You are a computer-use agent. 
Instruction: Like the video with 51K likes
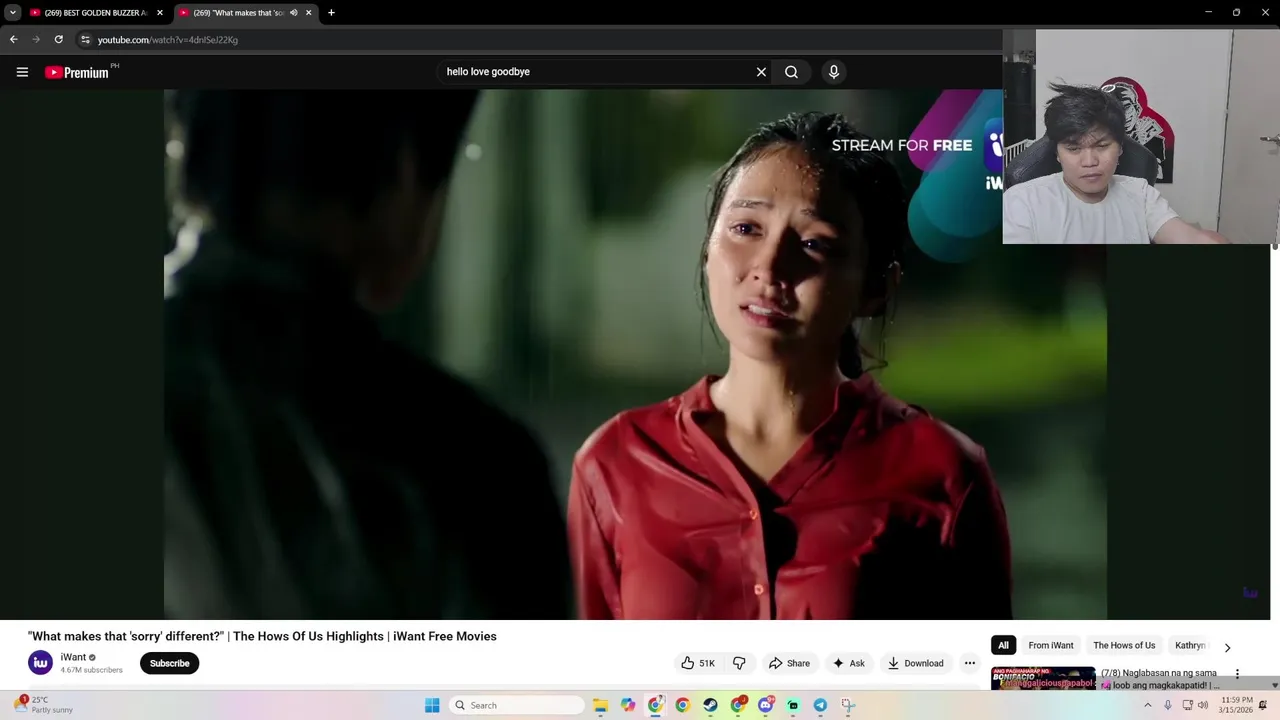[x=698, y=663]
